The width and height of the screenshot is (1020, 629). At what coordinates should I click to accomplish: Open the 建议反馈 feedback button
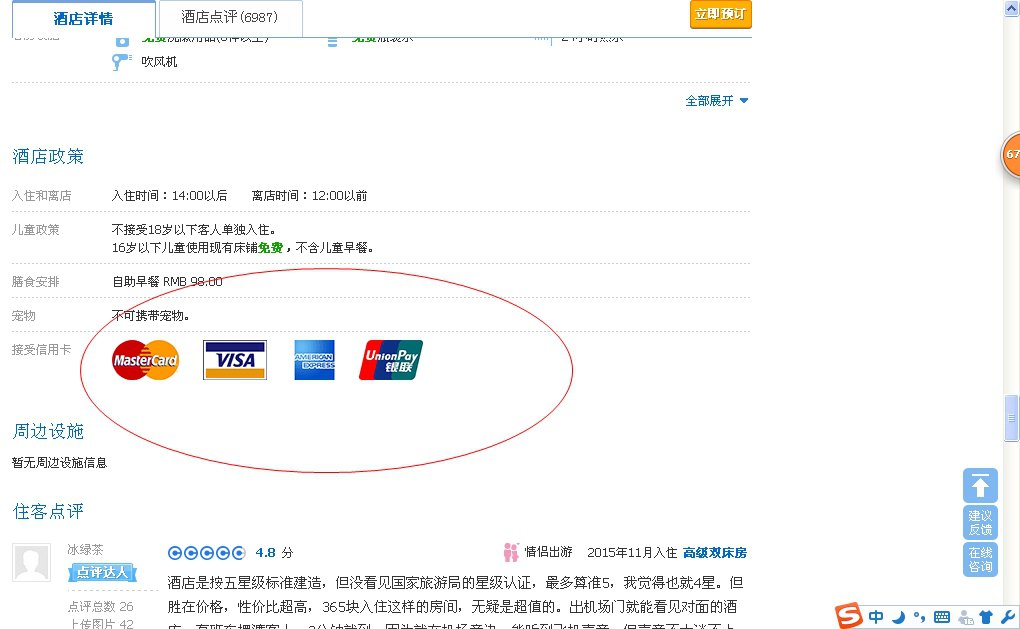pyautogui.click(x=980, y=522)
